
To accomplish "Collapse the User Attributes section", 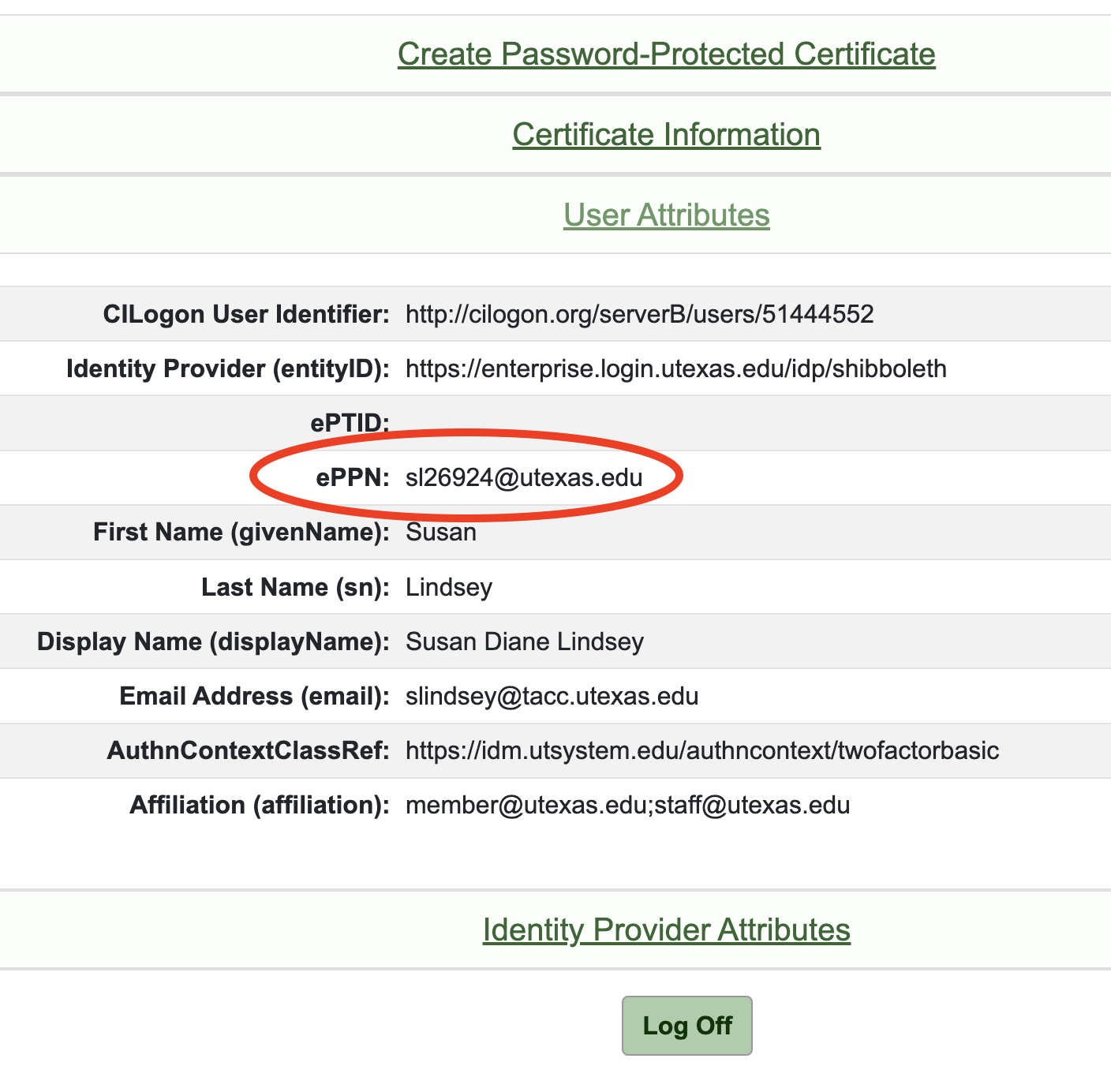I will pyautogui.click(x=666, y=215).
